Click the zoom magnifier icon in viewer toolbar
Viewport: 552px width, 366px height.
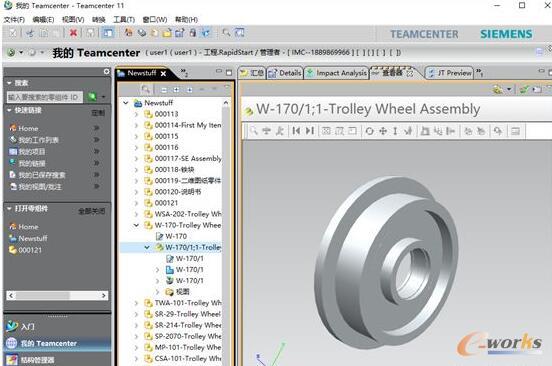253,131
